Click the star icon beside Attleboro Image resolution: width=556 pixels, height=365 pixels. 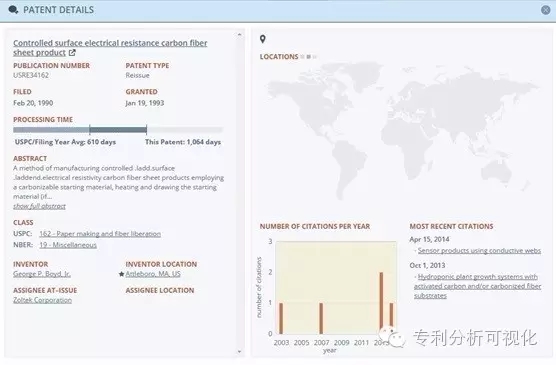(x=122, y=274)
